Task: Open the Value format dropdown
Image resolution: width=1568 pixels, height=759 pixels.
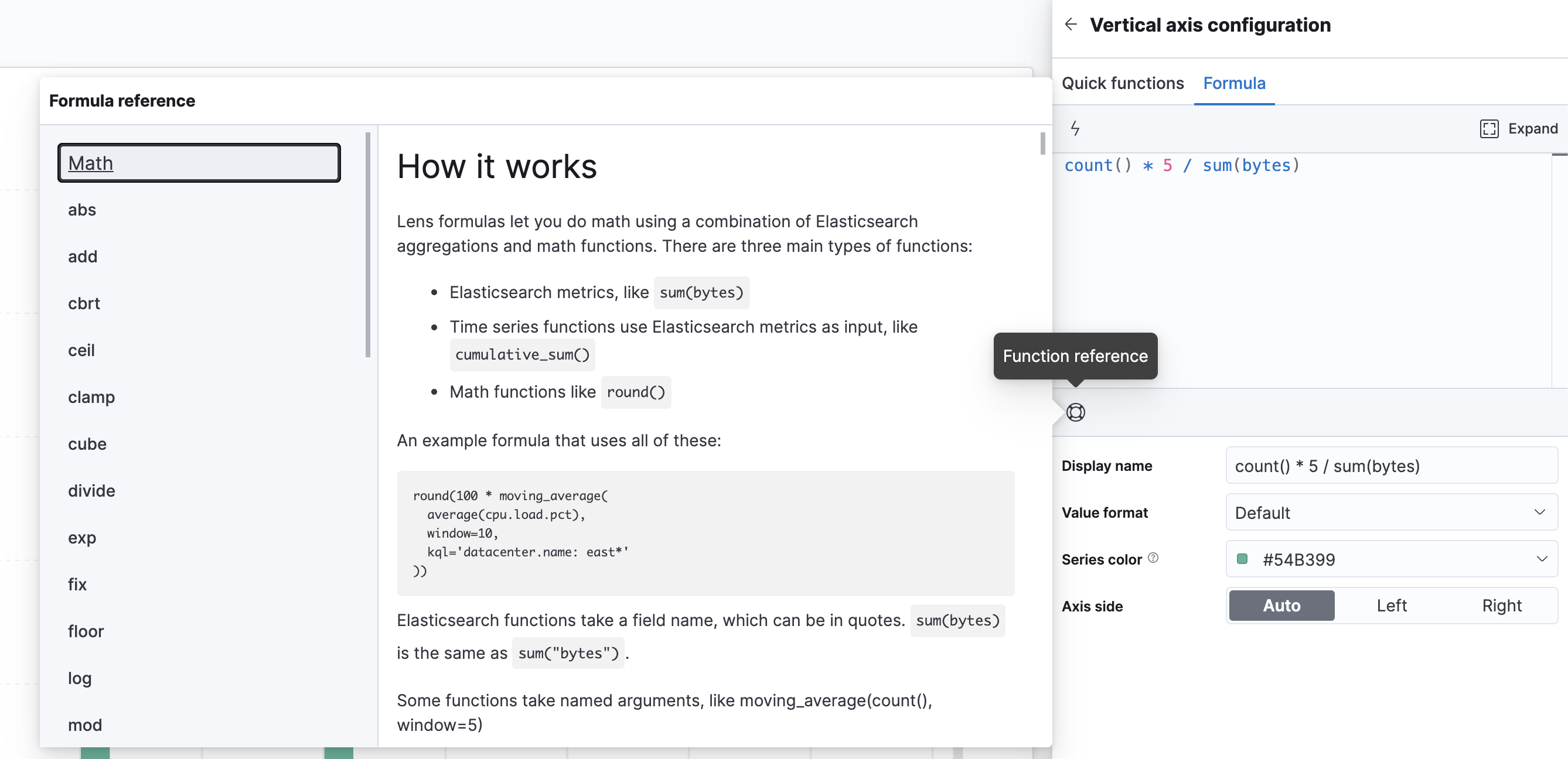Action: coord(1391,512)
